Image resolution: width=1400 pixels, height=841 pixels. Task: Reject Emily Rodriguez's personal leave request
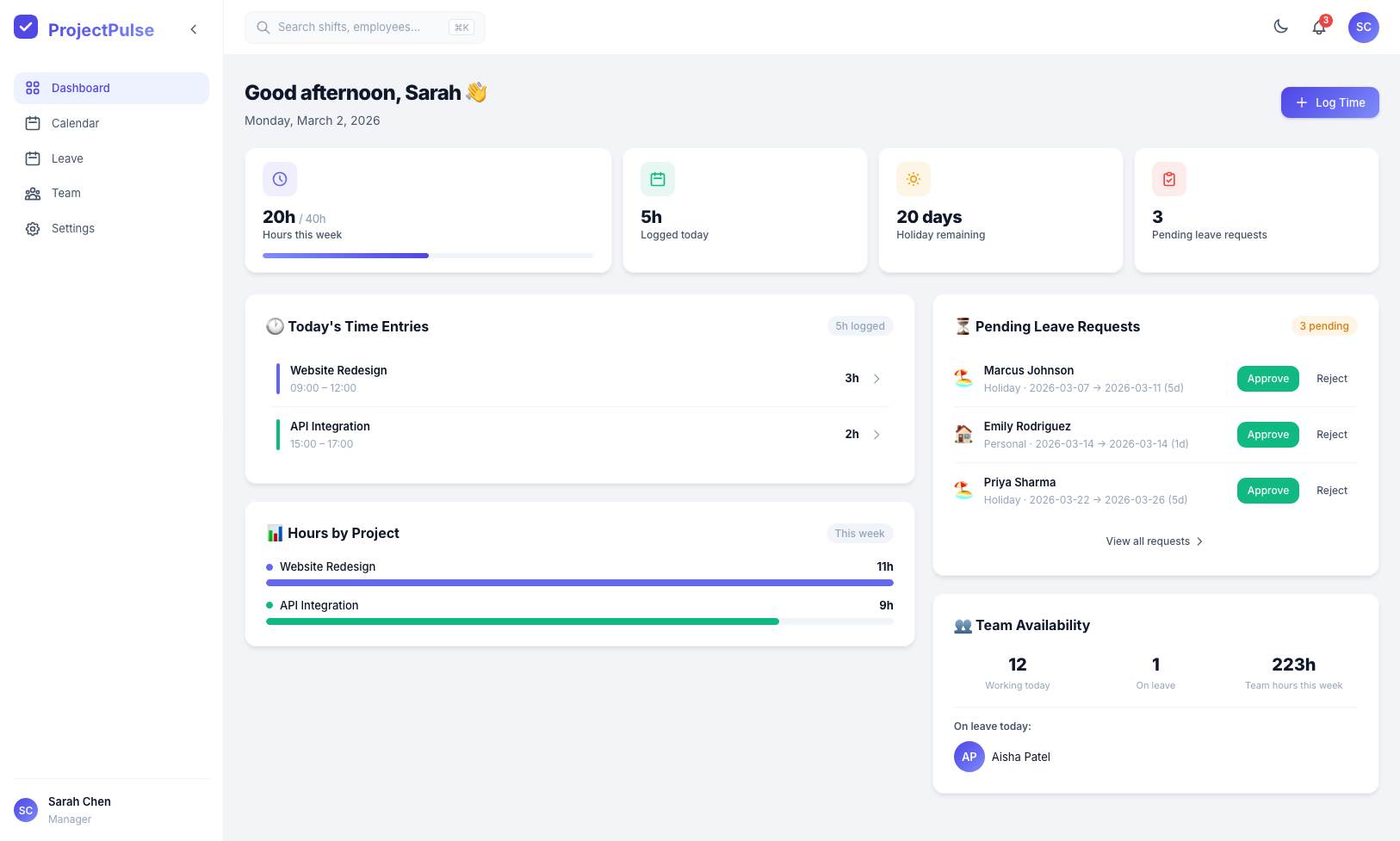(1331, 435)
